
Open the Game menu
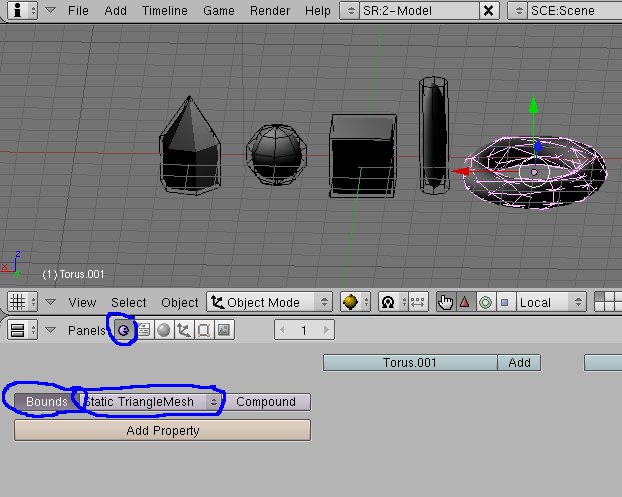[219, 11]
